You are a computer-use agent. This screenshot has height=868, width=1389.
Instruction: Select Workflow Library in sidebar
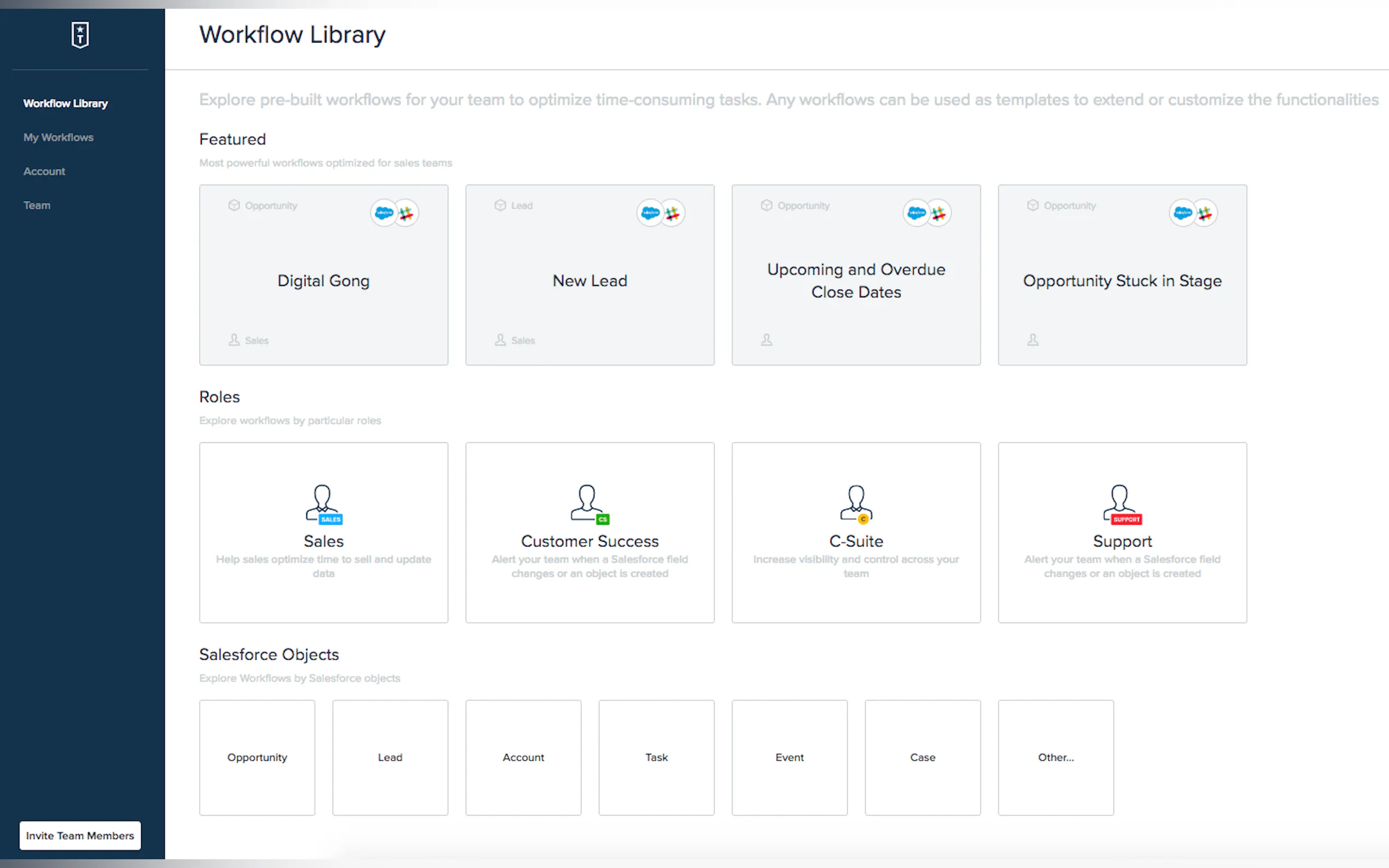66,103
